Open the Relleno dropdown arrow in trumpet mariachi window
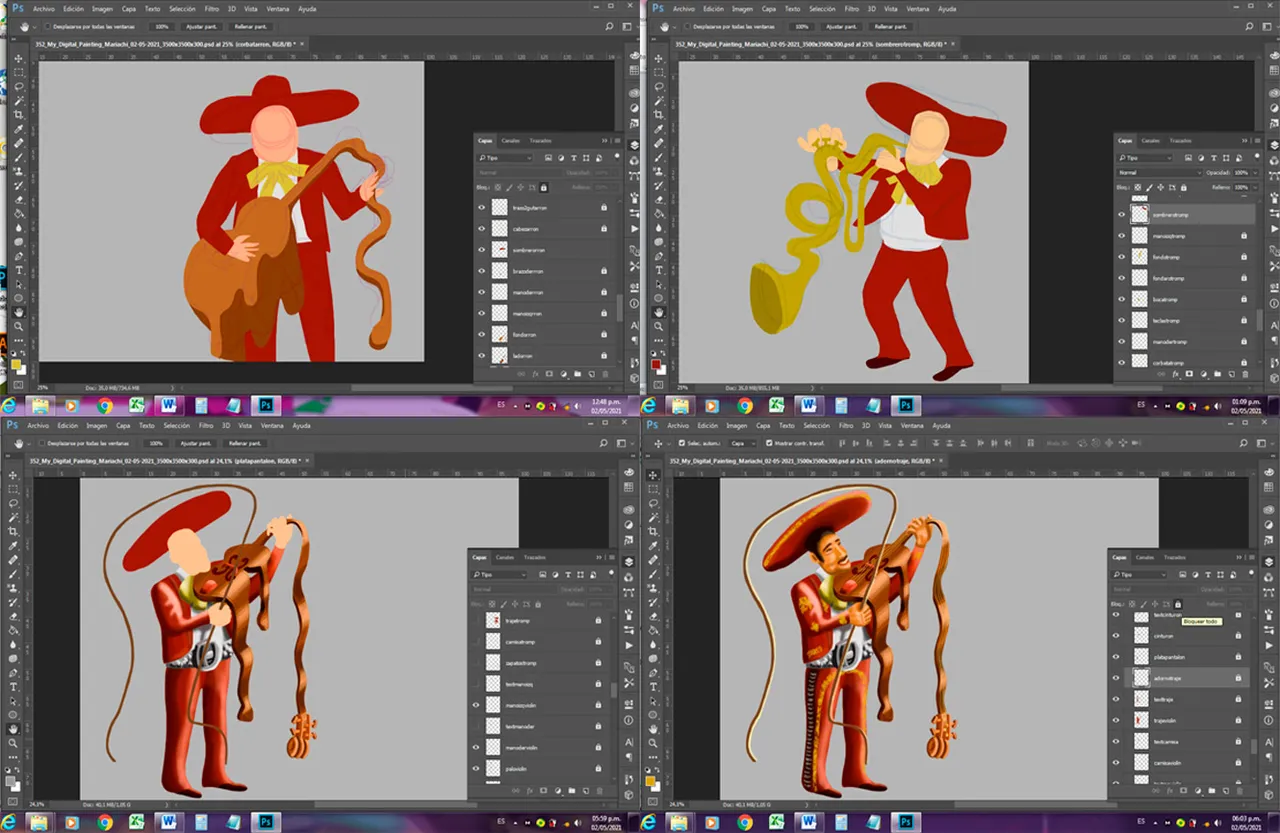1280x833 pixels. tap(1255, 188)
